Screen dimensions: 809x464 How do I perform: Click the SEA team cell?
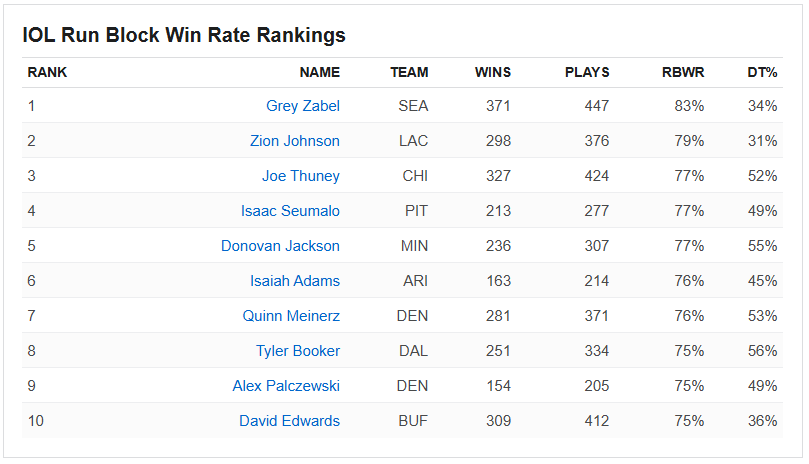[412, 106]
